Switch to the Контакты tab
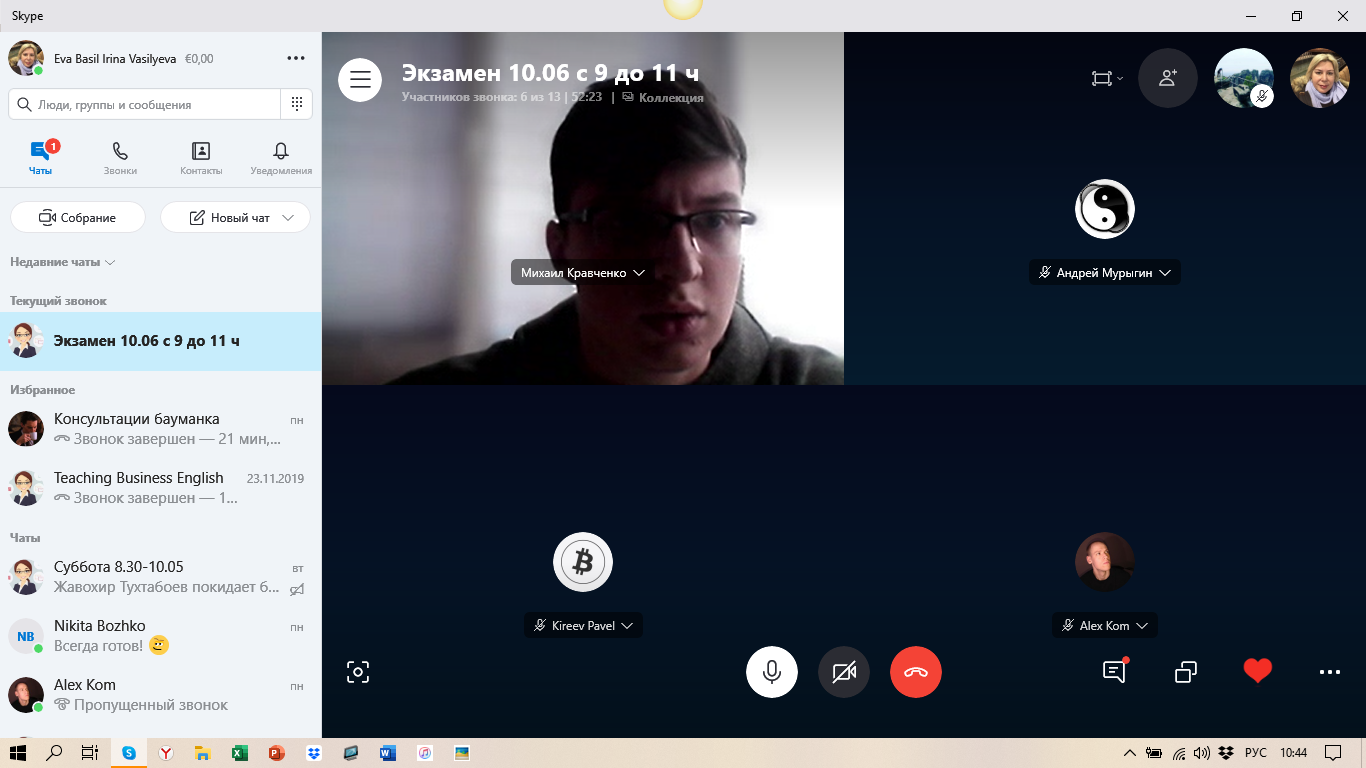This screenshot has height=768, width=1366. coord(201,158)
